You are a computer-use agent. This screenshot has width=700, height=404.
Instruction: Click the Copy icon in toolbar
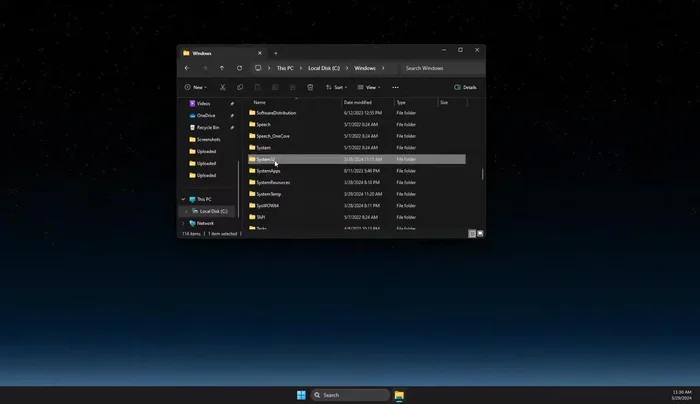[x=240, y=87]
